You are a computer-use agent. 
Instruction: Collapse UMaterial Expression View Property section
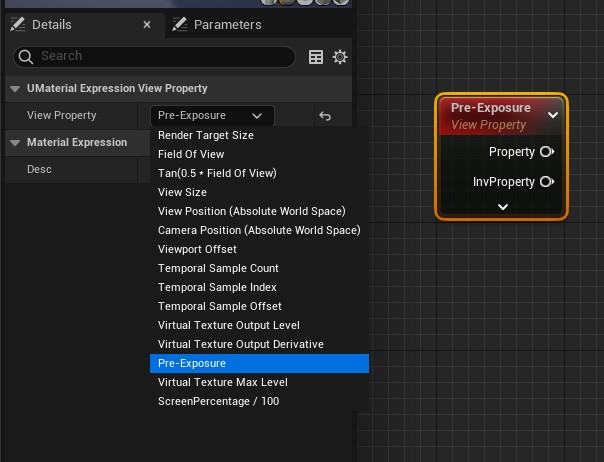tap(15, 89)
